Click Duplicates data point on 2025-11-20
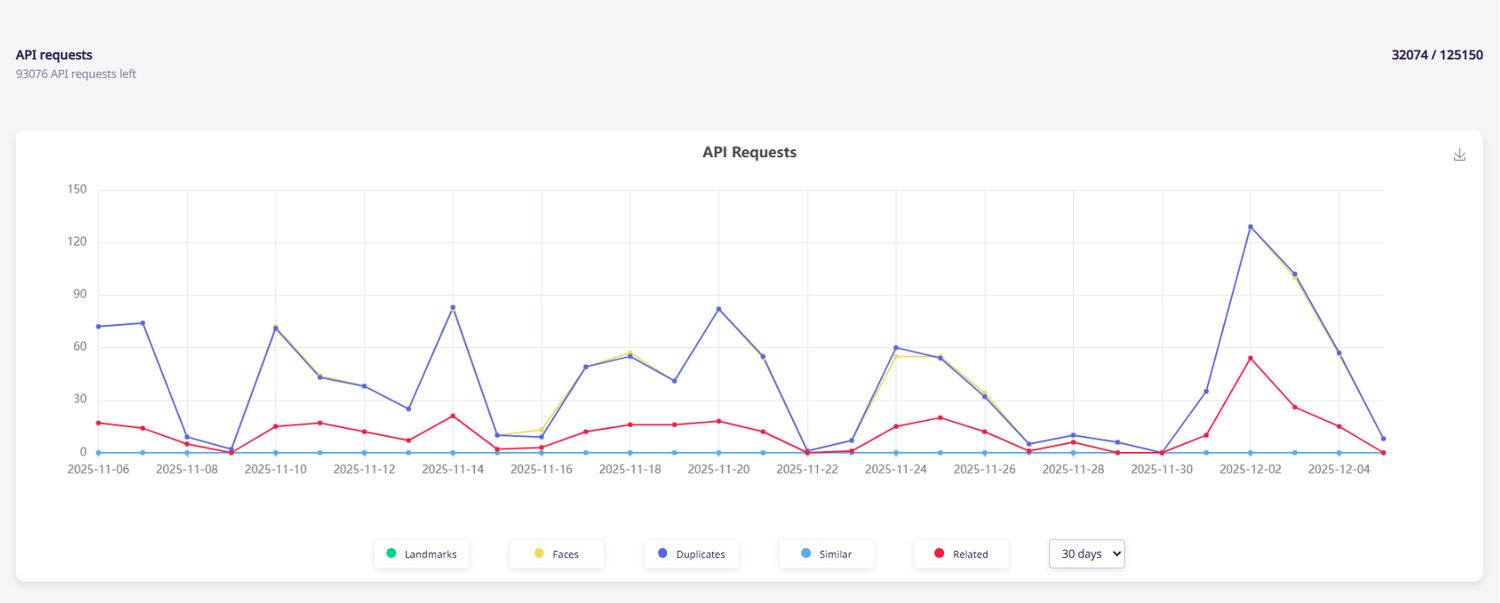This screenshot has height=603, width=1500. click(x=718, y=309)
